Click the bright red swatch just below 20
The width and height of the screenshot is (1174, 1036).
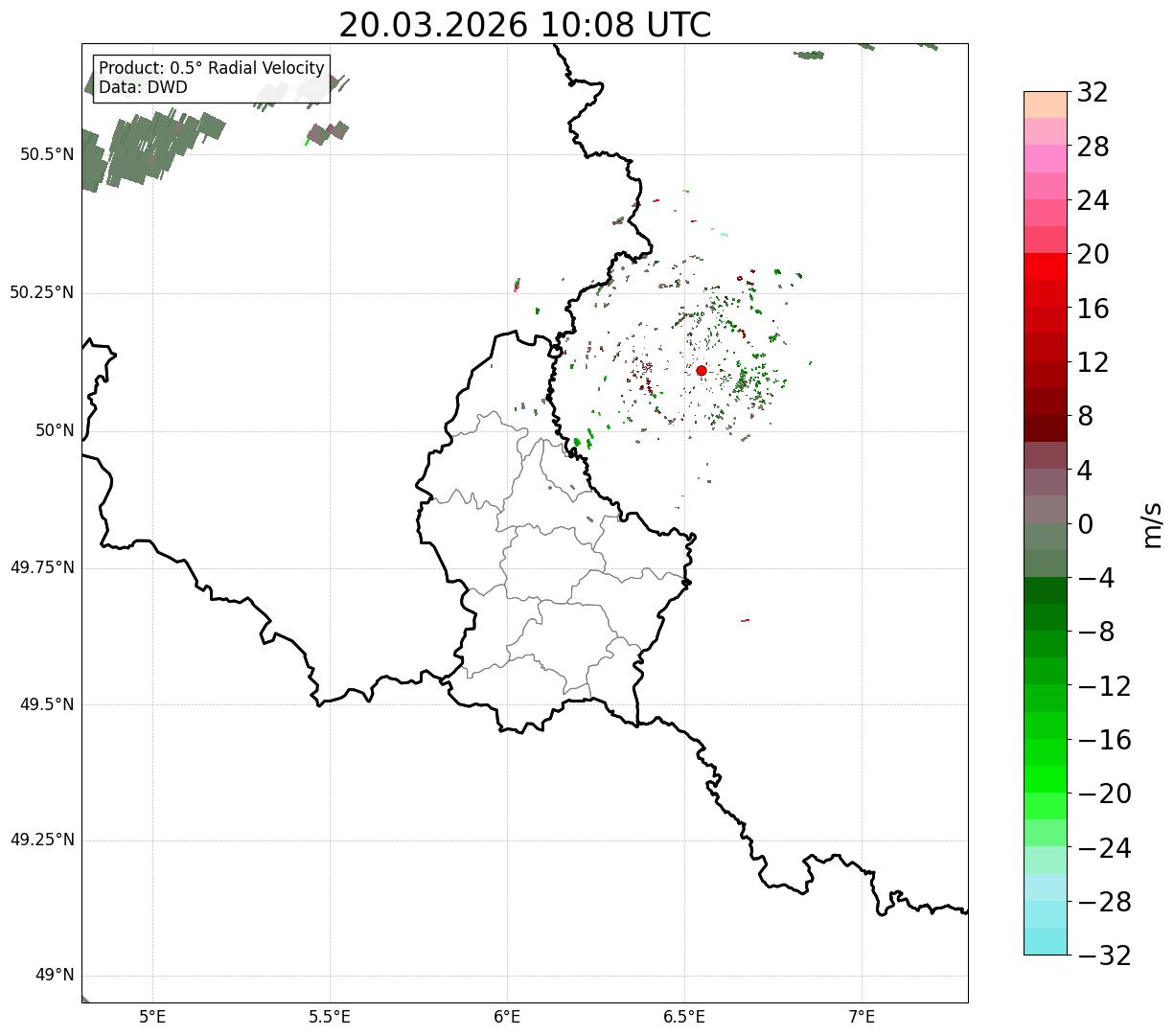1046,266
